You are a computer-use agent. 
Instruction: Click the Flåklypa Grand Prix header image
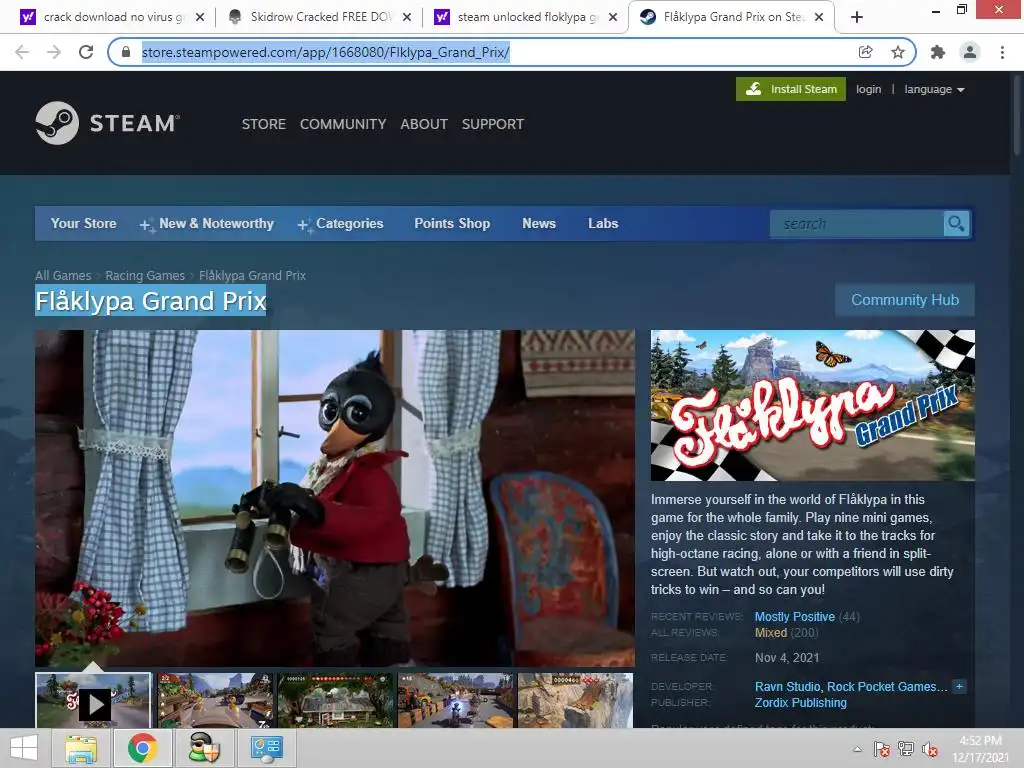[812, 405]
